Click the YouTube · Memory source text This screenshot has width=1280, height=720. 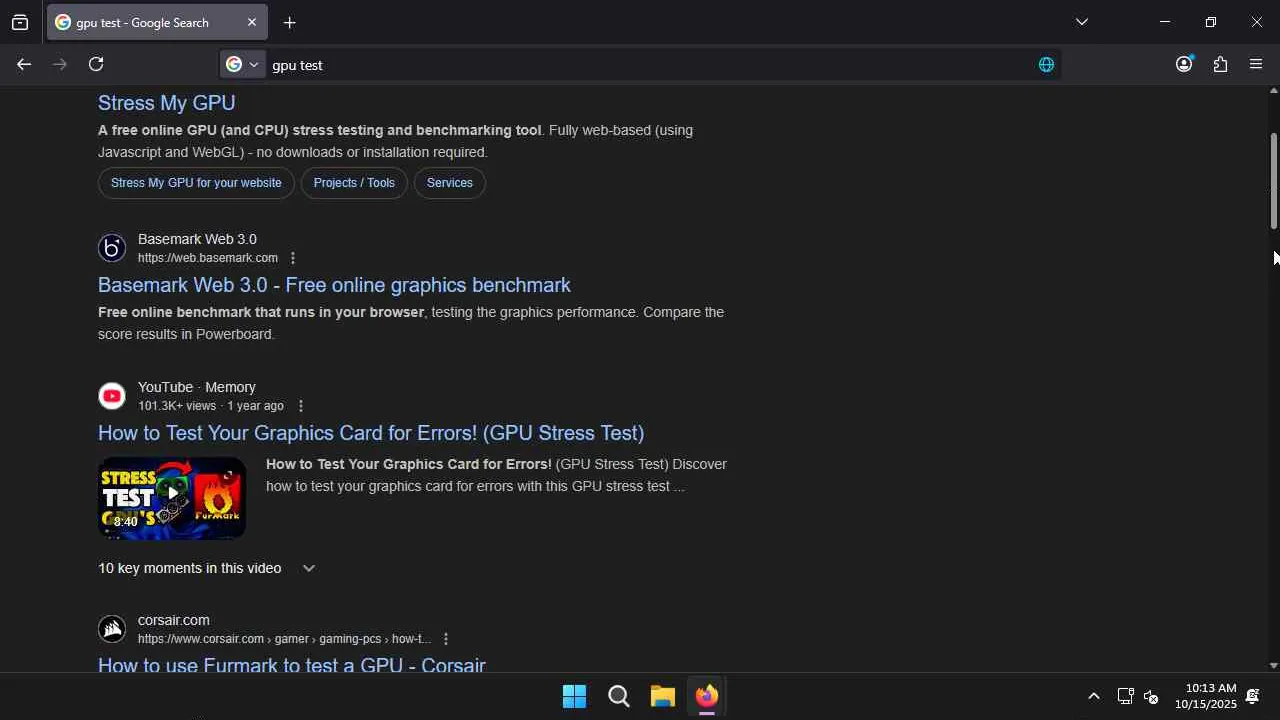pos(197,387)
